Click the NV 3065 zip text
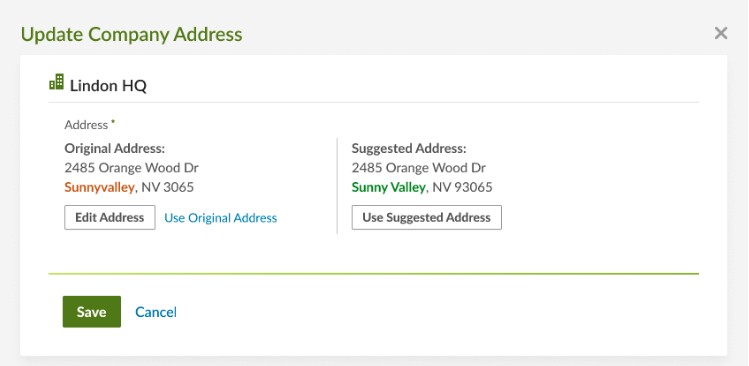The height and width of the screenshot is (366, 749). [168, 187]
